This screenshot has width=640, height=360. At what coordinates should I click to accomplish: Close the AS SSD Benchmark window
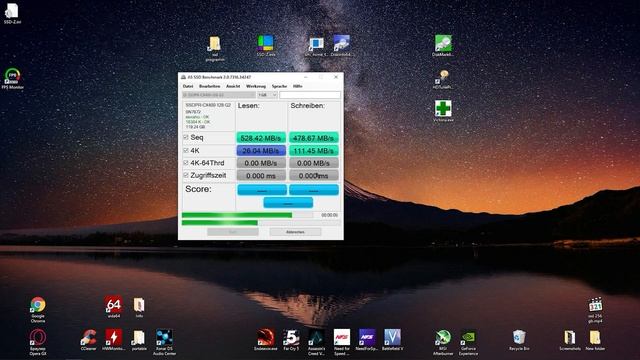point(336,77)
